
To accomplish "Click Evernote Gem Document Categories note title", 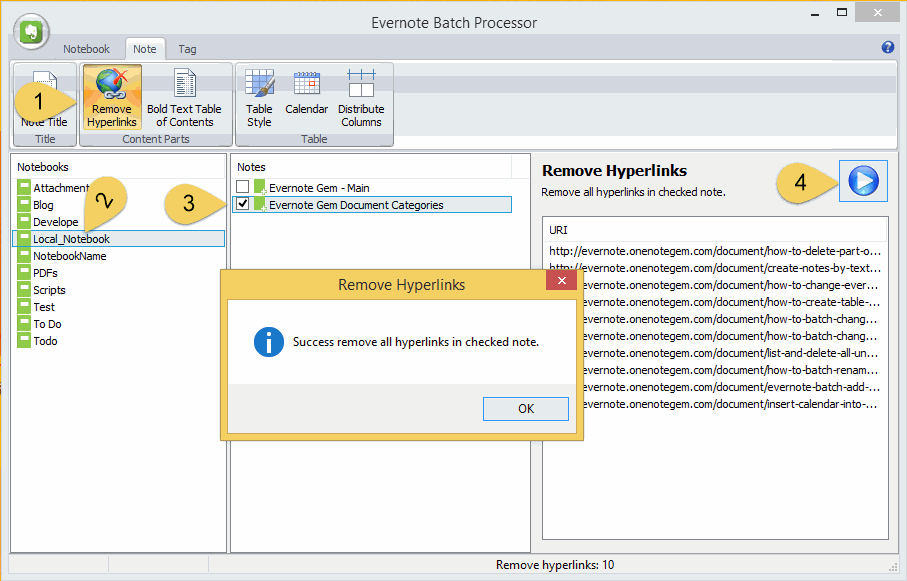I will point(356,205).
